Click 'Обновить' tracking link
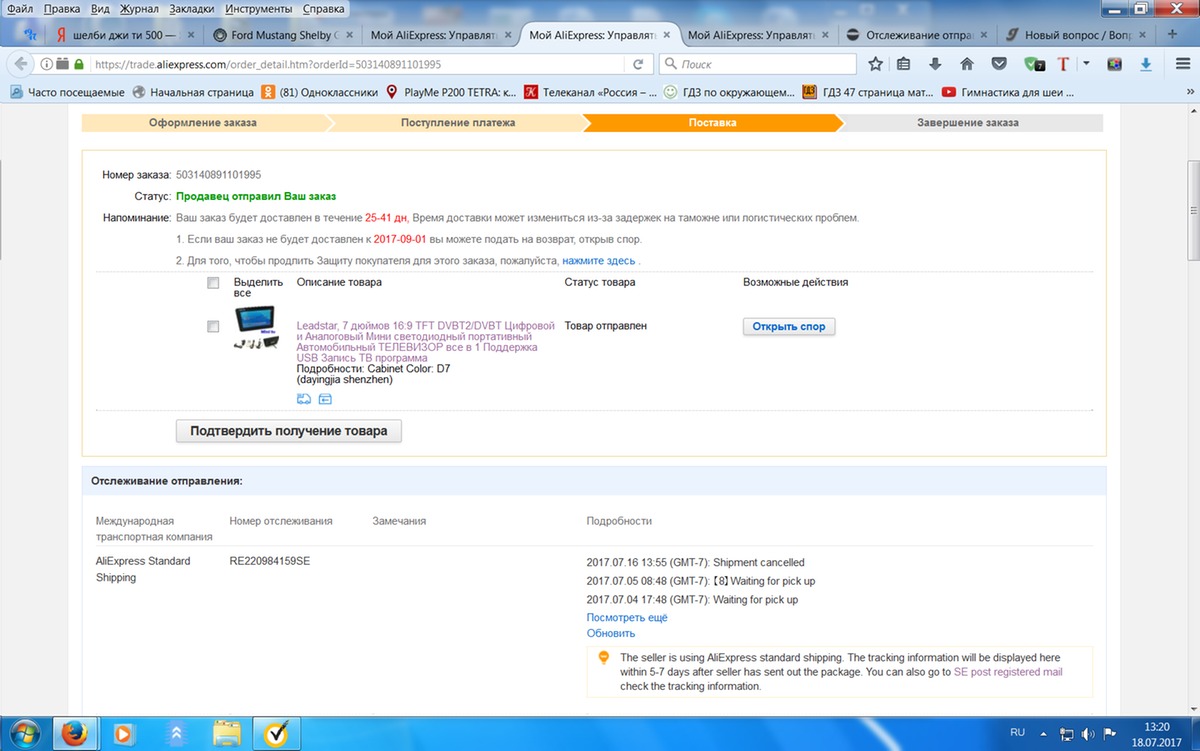Image resolution: width=1200 pixels, height=751 pixels. click(x=611, y=633)
